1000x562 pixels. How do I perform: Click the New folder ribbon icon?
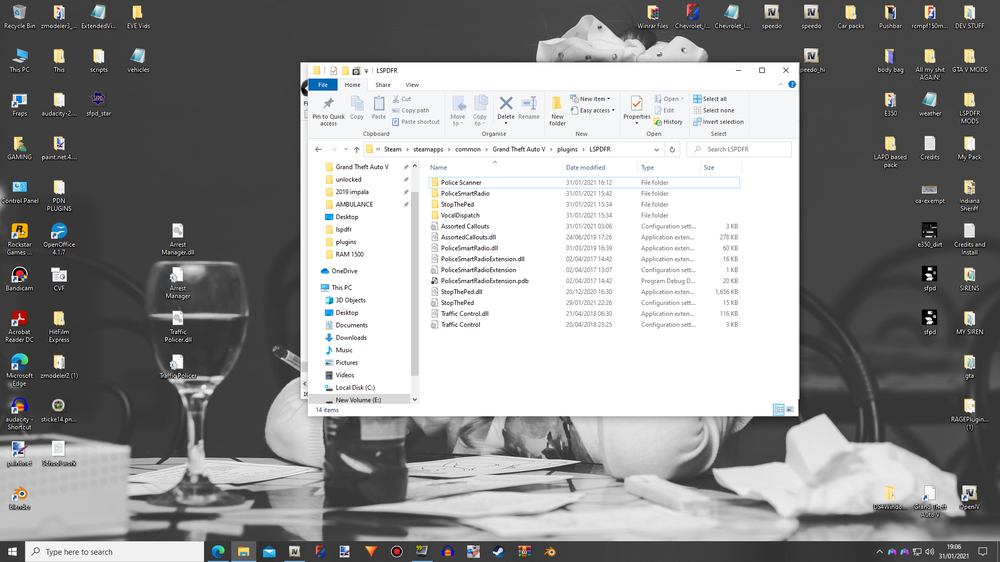point(557,106)
